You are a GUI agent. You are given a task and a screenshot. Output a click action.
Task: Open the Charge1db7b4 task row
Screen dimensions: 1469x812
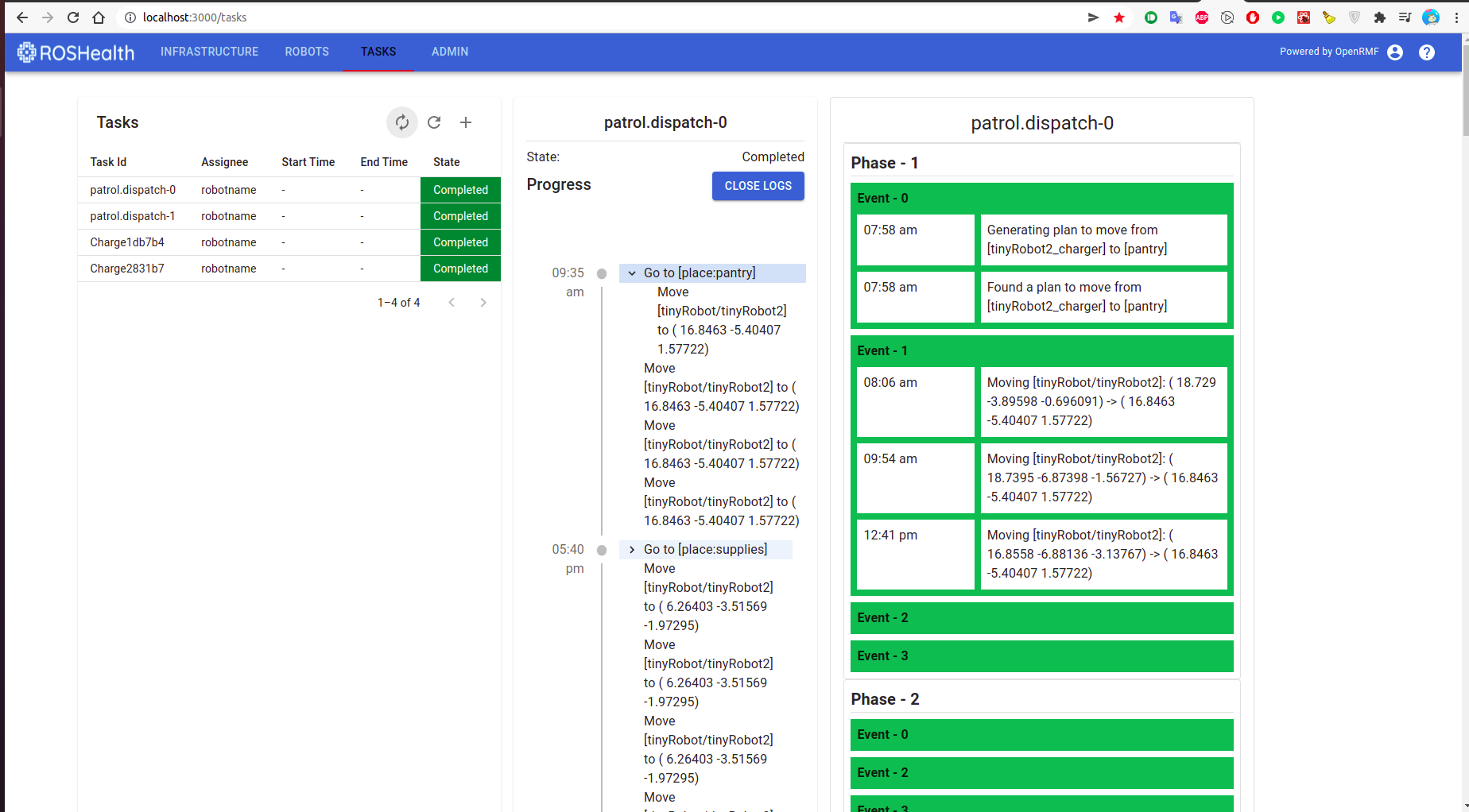(x=126, y=242)
